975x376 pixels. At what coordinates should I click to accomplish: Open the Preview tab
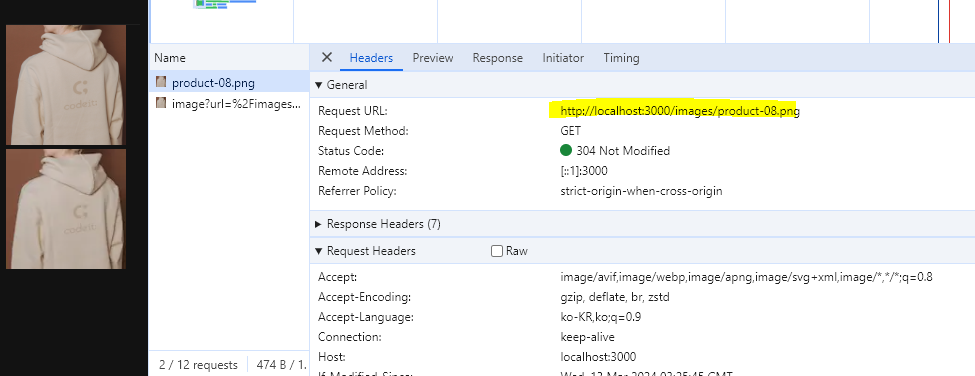point(433,58)
